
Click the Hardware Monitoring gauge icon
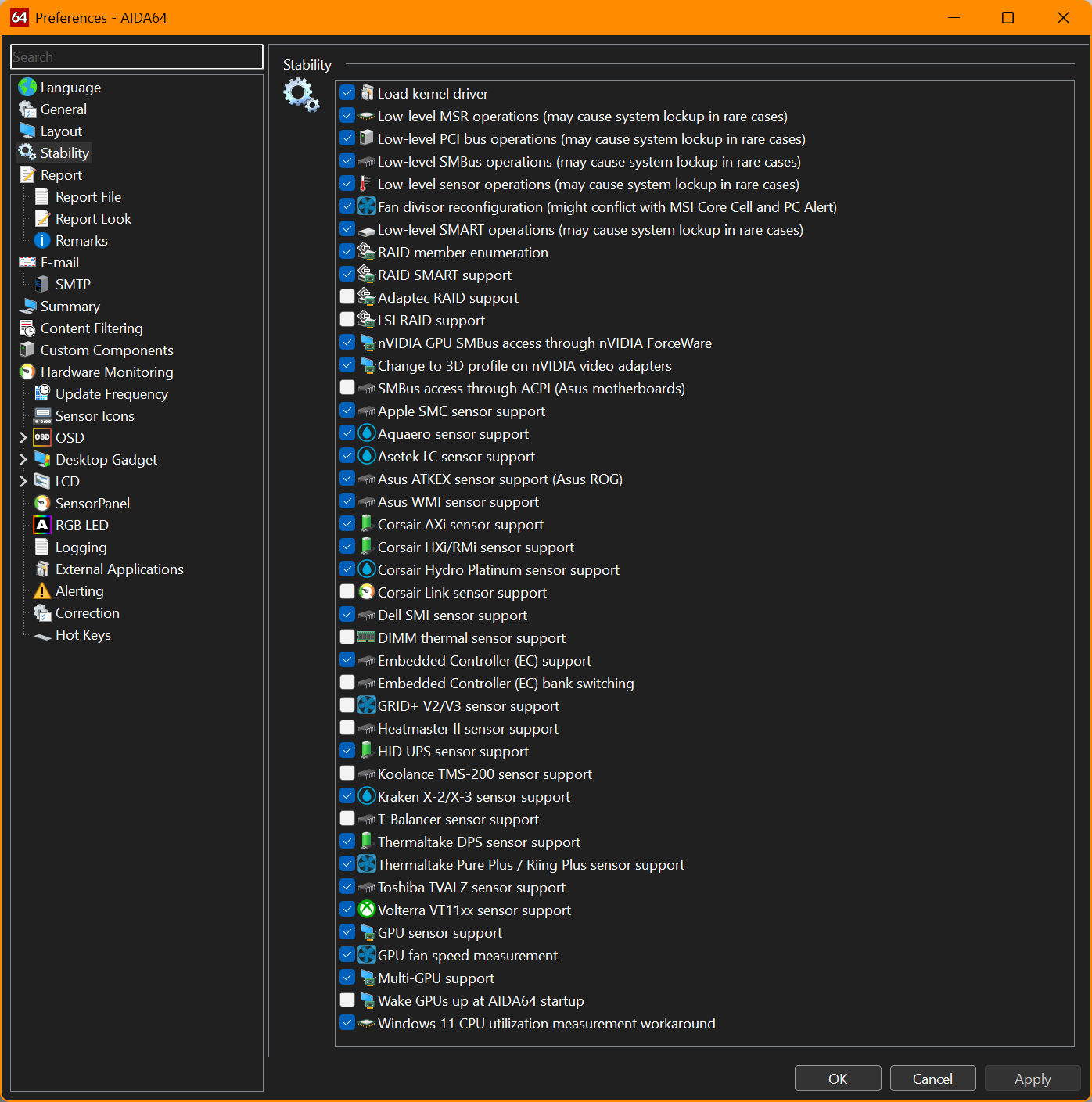27,372
